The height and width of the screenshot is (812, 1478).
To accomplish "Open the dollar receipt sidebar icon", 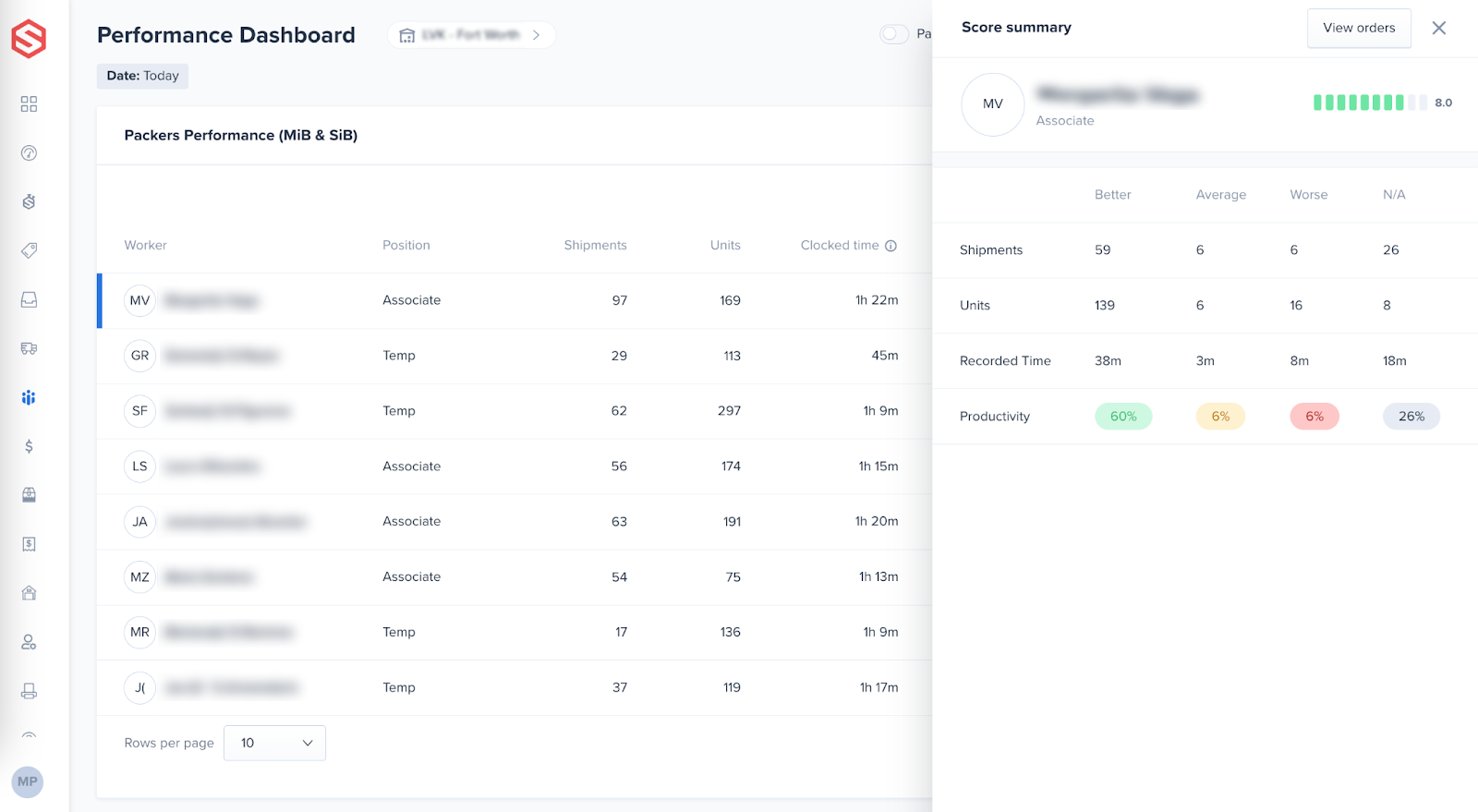I will tap(29, 544).
